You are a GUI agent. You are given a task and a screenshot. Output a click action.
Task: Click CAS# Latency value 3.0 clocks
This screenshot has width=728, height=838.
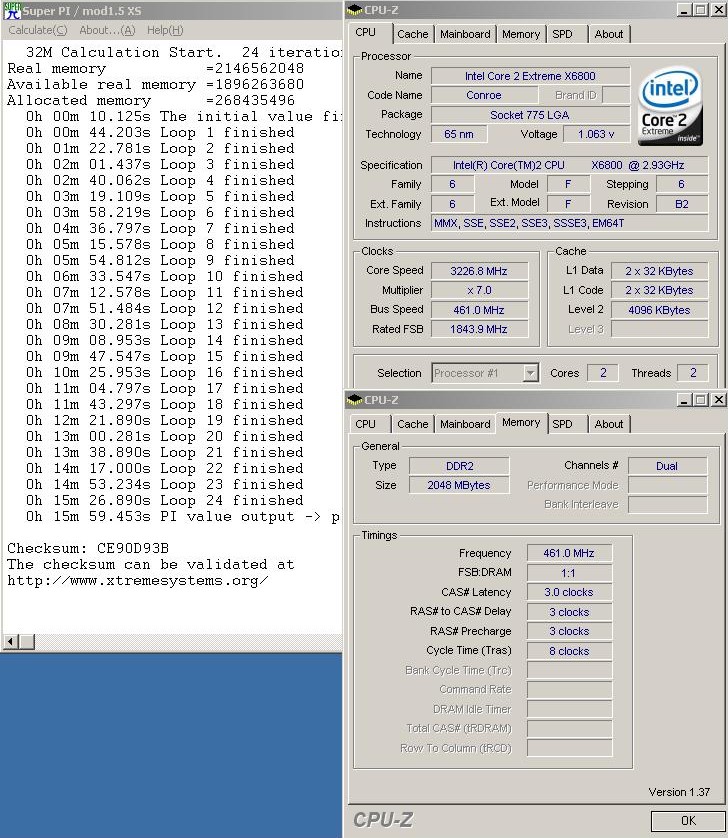point(569,592)
